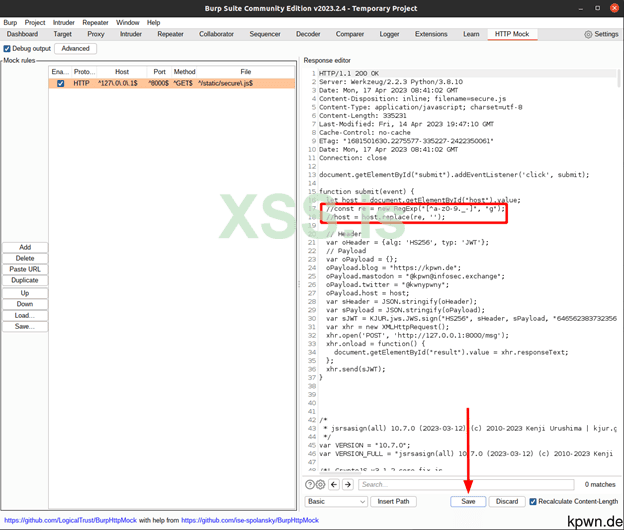Image resolution: width=624 pixels, height=530 pixels.
Task: Switch to the Collaborator tab
Action: (x=216, y=34)
